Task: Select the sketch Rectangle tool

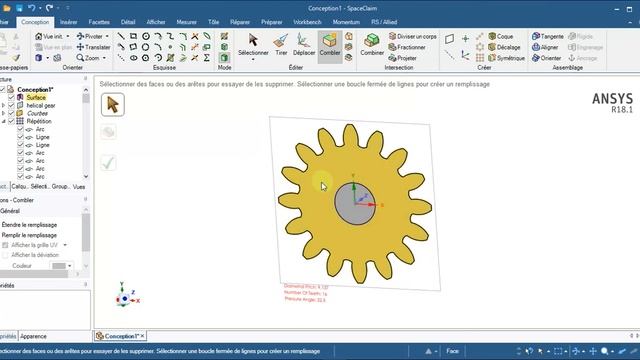Action: (133, 36)
